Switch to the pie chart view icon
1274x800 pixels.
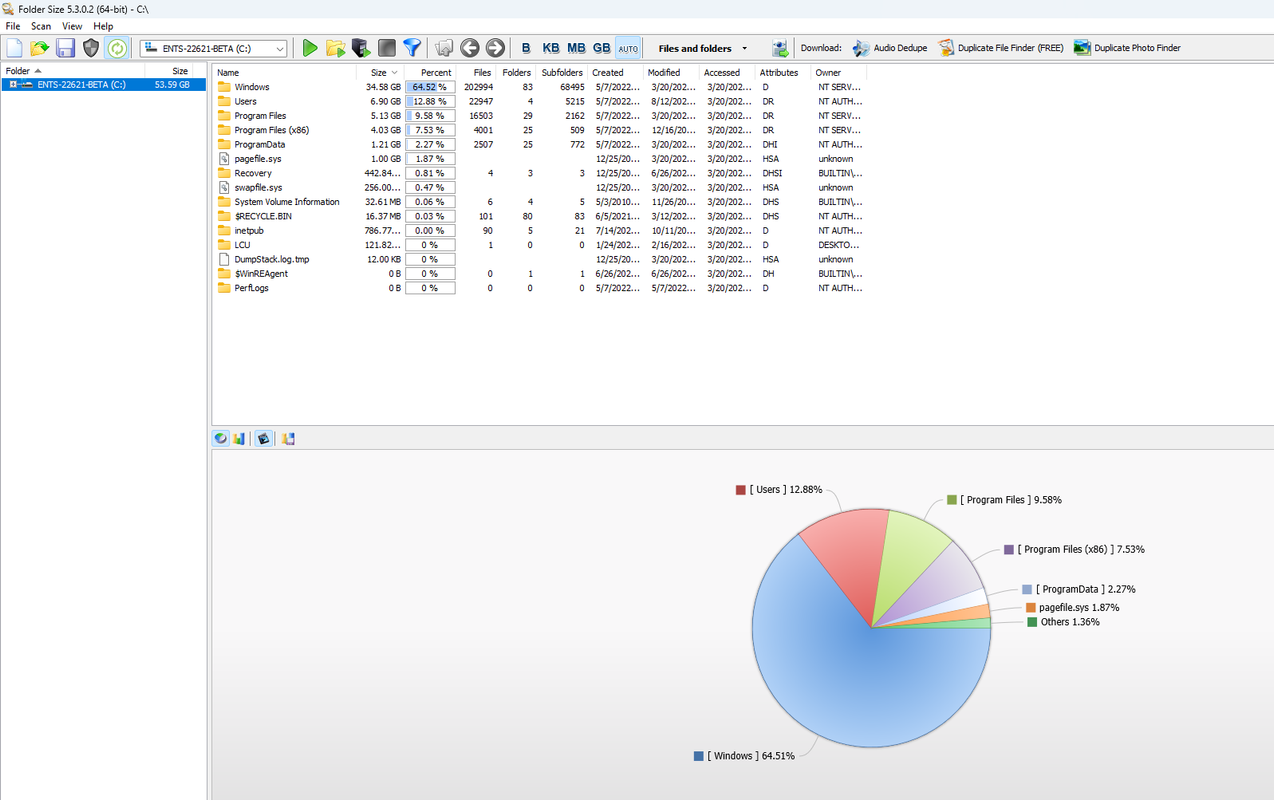[x=221, y=439]
